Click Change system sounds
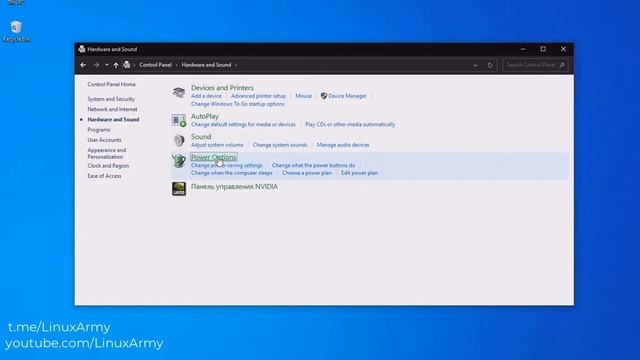Viewport: 640px width, 360px height. click(280, 145)
